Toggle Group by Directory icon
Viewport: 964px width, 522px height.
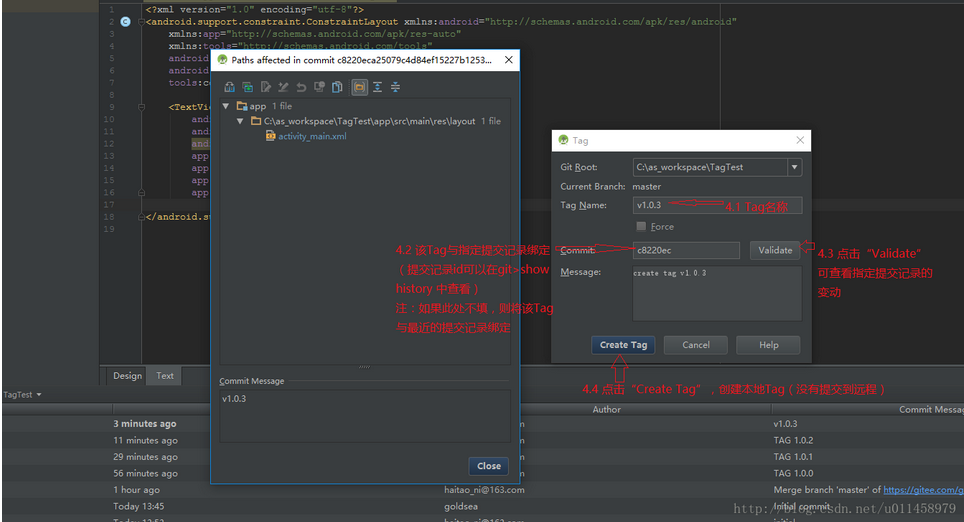(358, 87)
